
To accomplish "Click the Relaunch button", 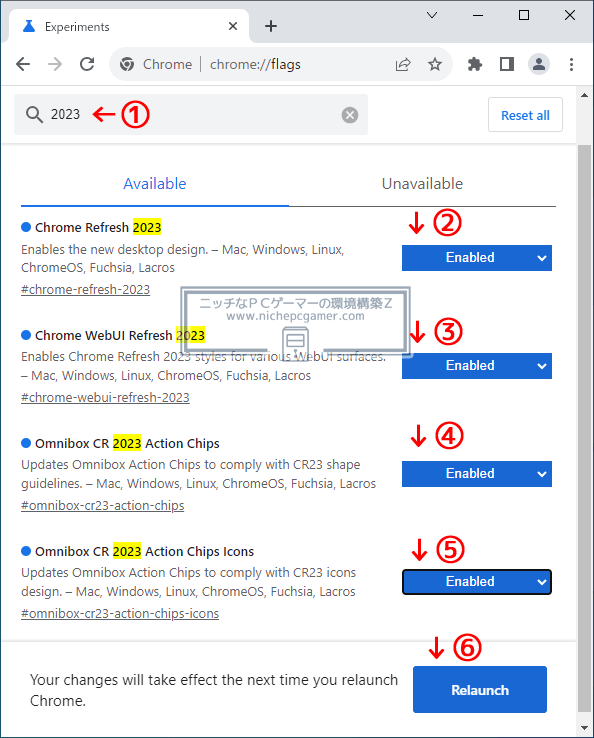I will tap(480, 690).
